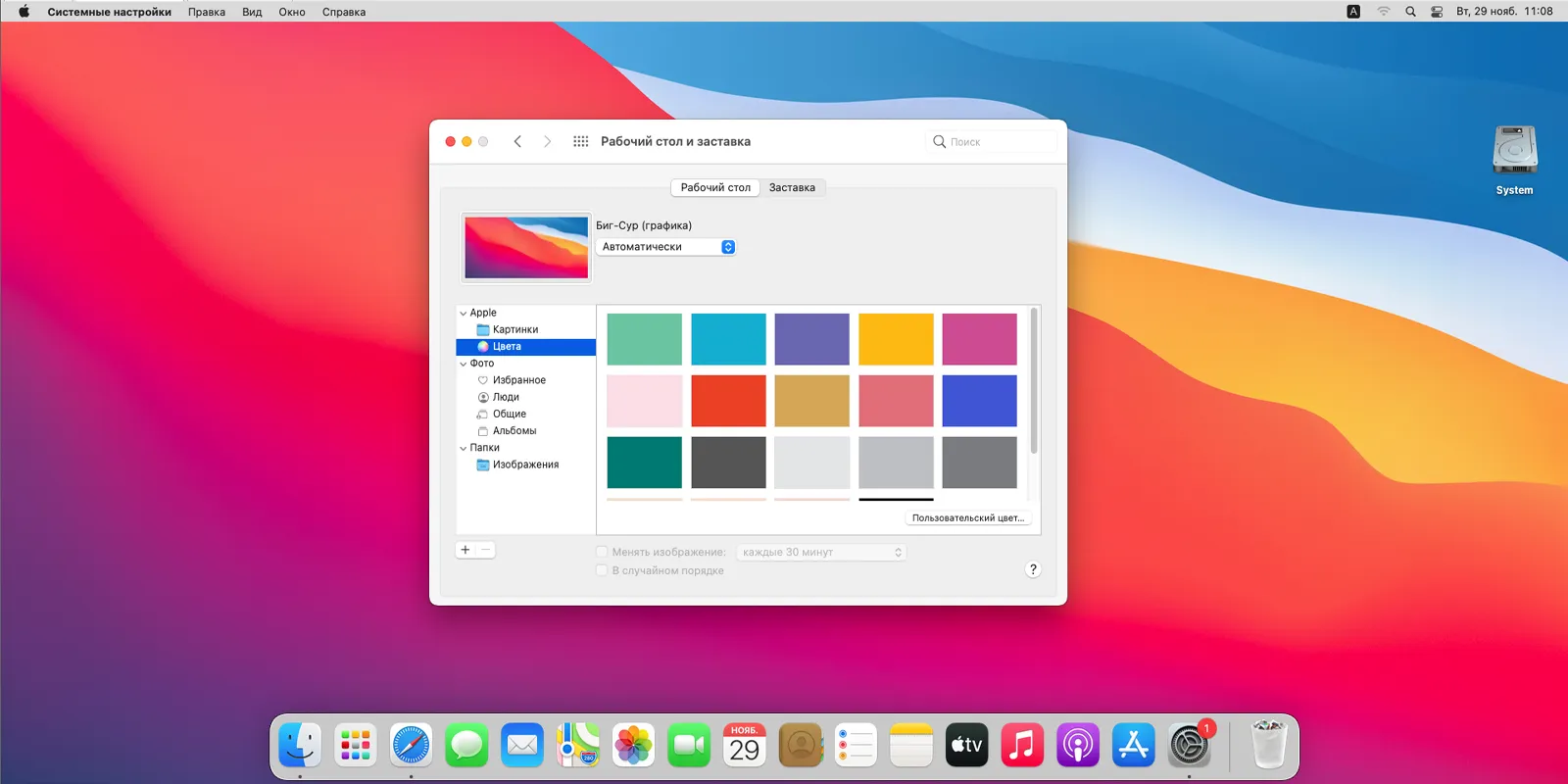Remove folder with minus button

[485, 550]
